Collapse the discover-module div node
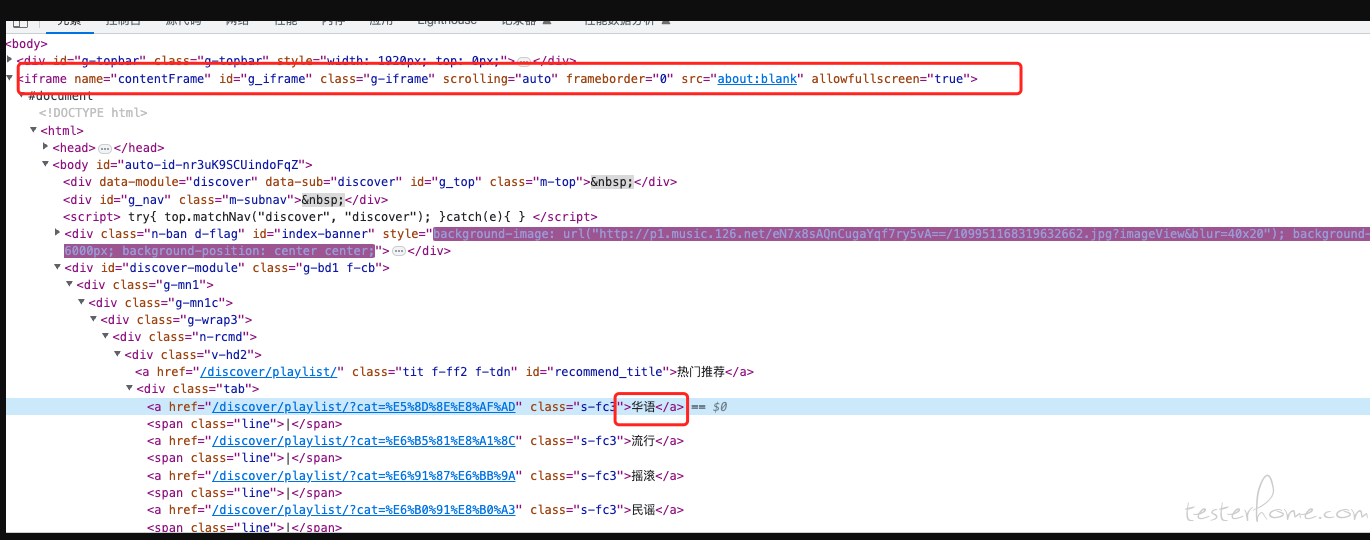The height and width of the screenshot is (540, 1370). [57, 268]
